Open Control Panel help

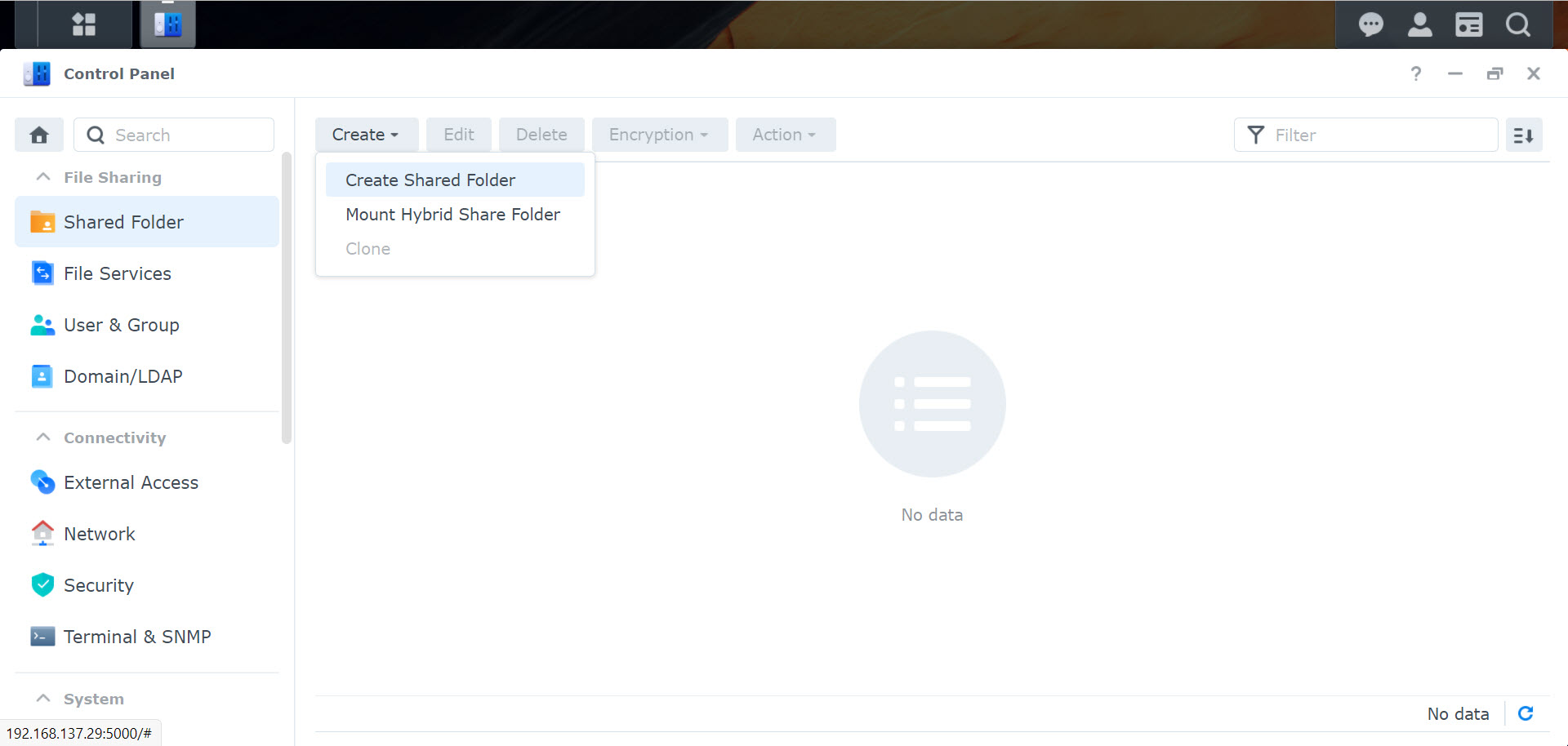(x=1415, y=73)
